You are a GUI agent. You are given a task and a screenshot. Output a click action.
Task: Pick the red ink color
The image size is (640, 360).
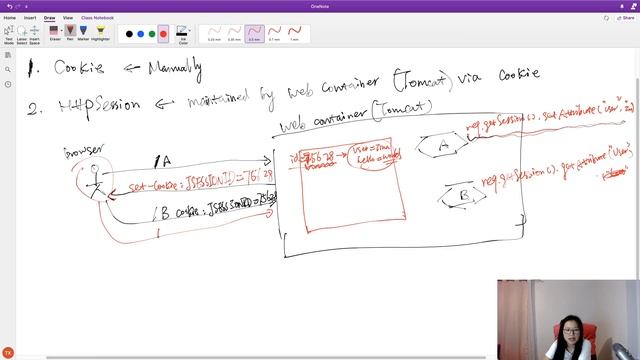click(x=163, y=34)
